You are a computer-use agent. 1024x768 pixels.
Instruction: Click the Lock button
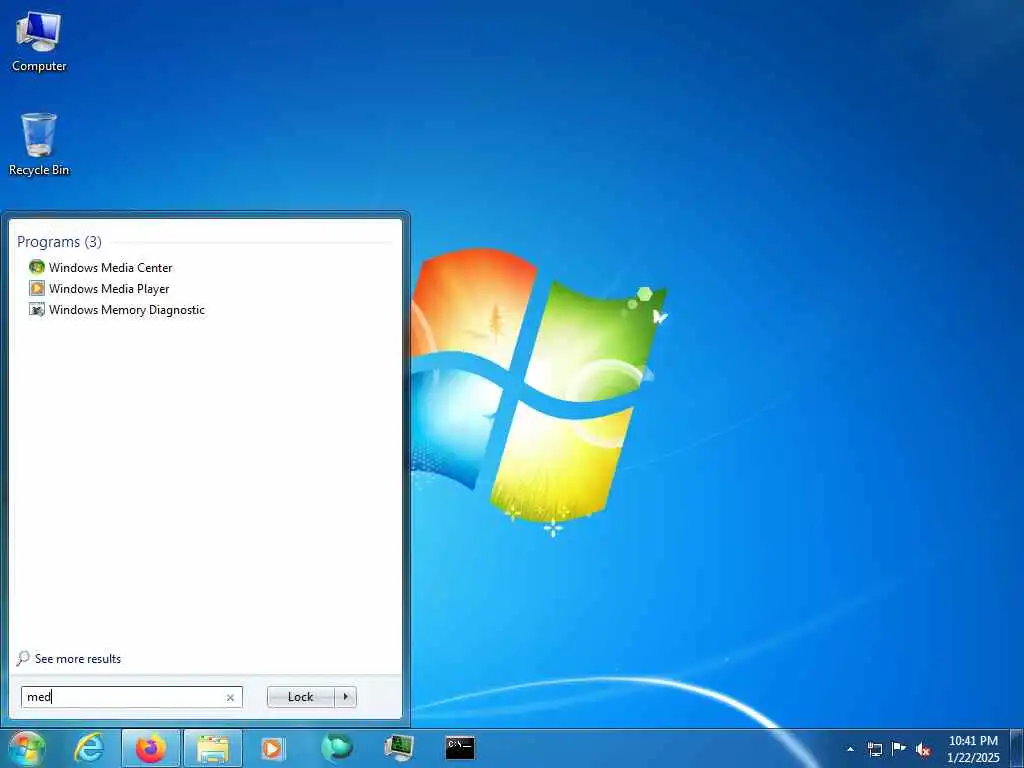300,697
